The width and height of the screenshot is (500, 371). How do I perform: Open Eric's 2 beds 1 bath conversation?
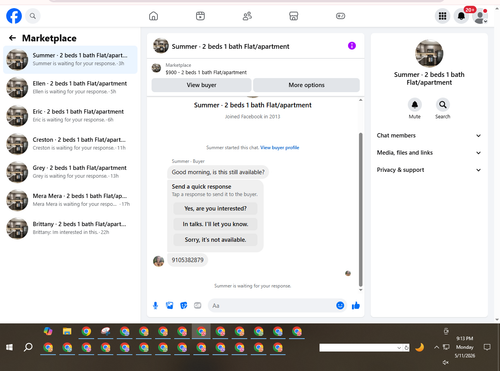pos(70,116)
